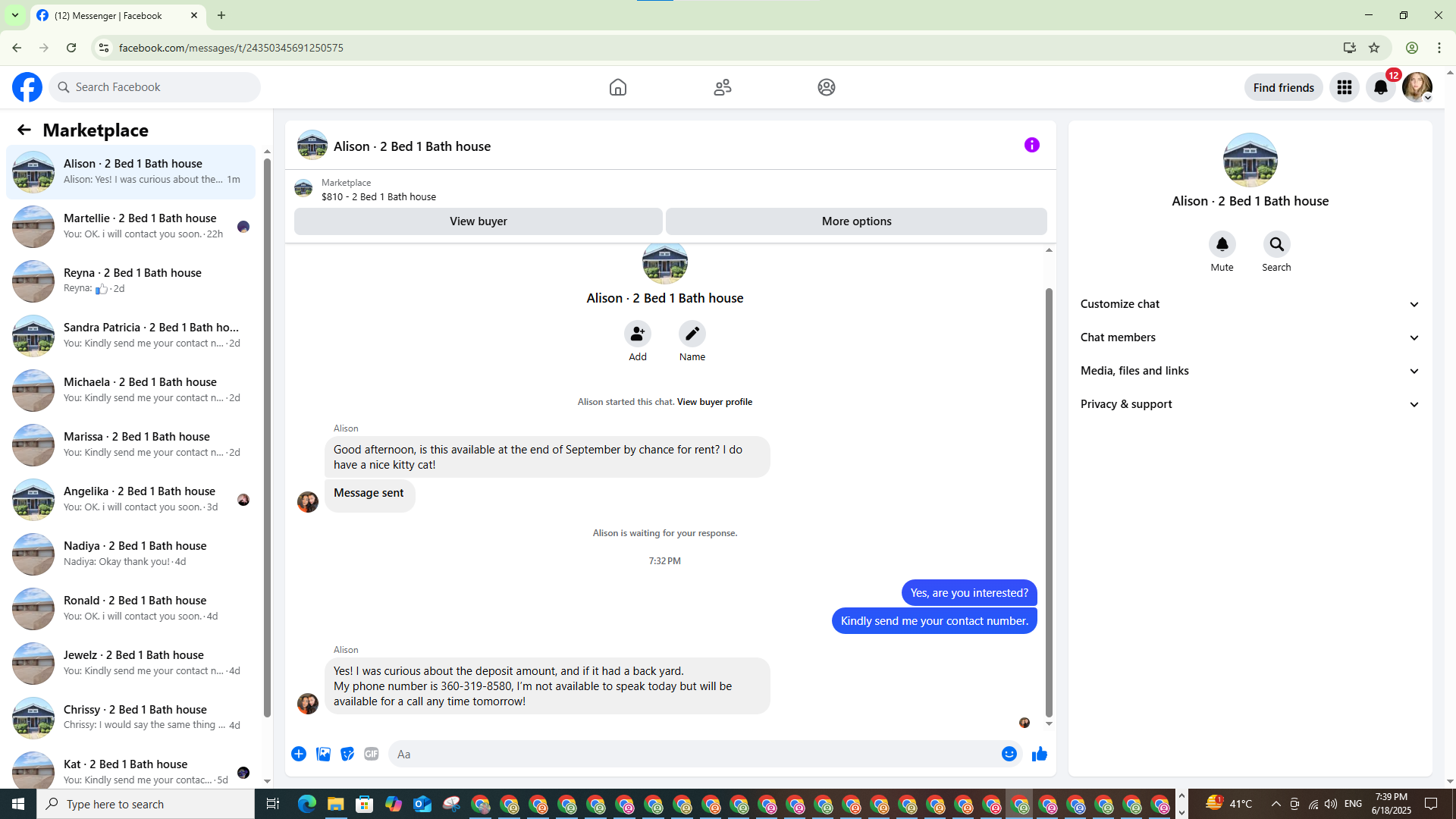Screen dimensions: 1456x819
Task: Choose a sticker in the composer
Action: point(347,754)
